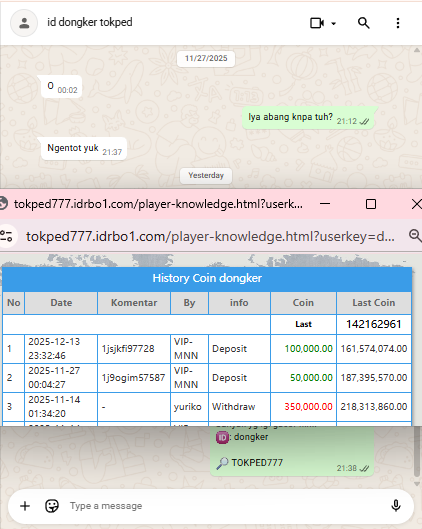Select the message Iya abang knpa tuh?
Viewport: 422px width, 529px height.
(309, 118)
